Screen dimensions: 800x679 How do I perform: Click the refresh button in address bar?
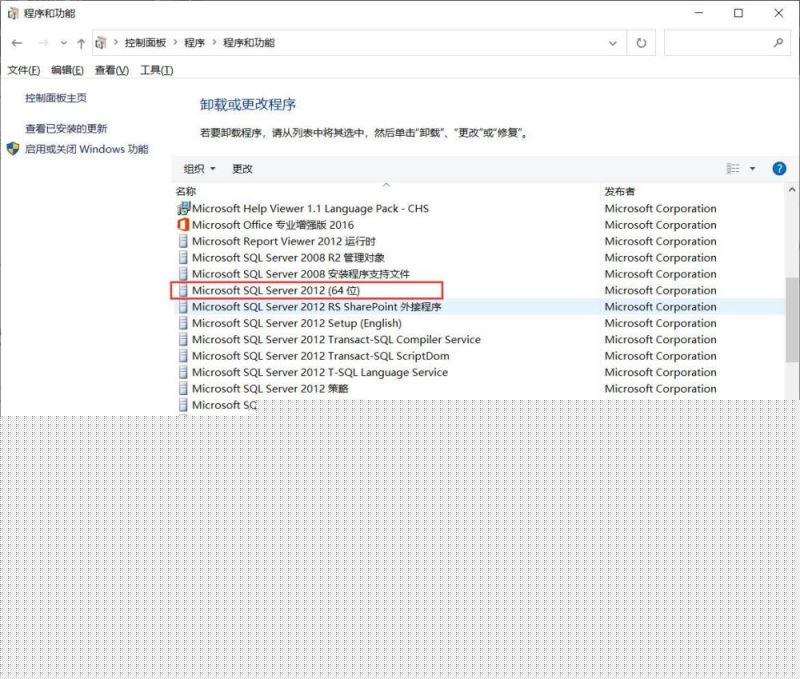[641, 43]
